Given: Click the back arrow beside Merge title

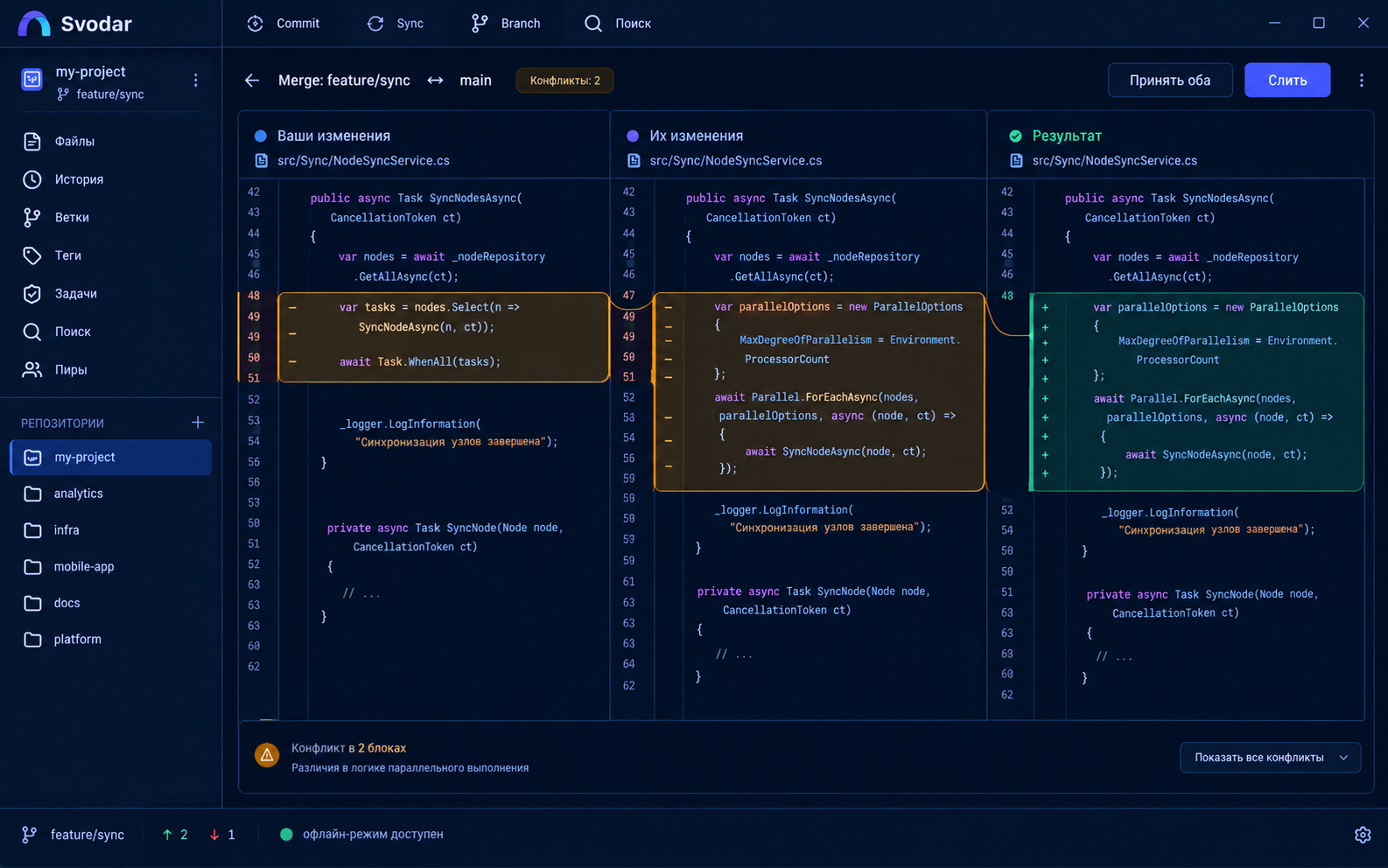Looking at the screenshot, I should point(252,80).
